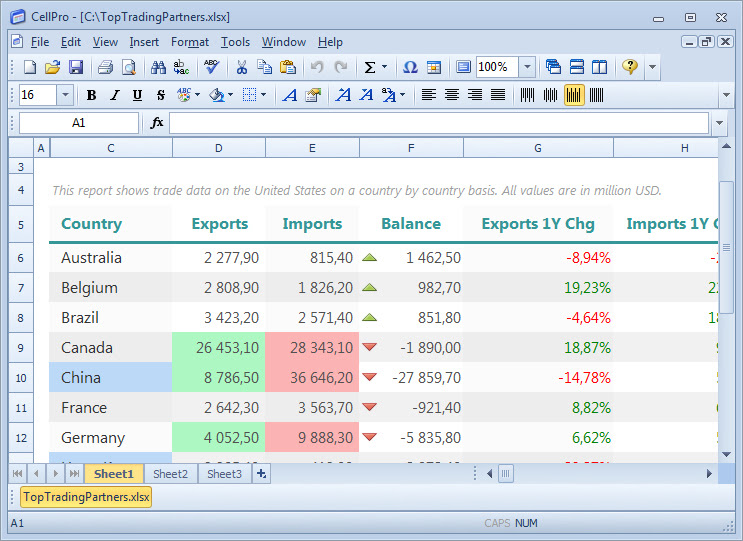743x541 pixels.
Task: Click the Cut scissors icon
Action: tap(241, 67)
